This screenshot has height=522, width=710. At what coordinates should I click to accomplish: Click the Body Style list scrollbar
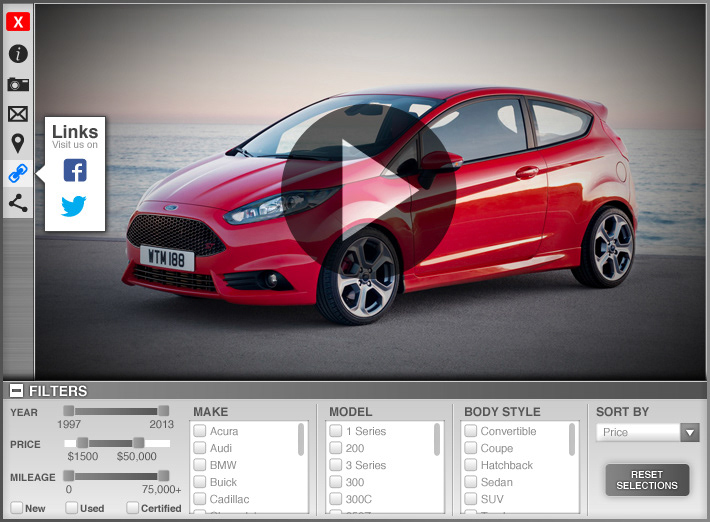pyautogui.click(x=572, y=439)
